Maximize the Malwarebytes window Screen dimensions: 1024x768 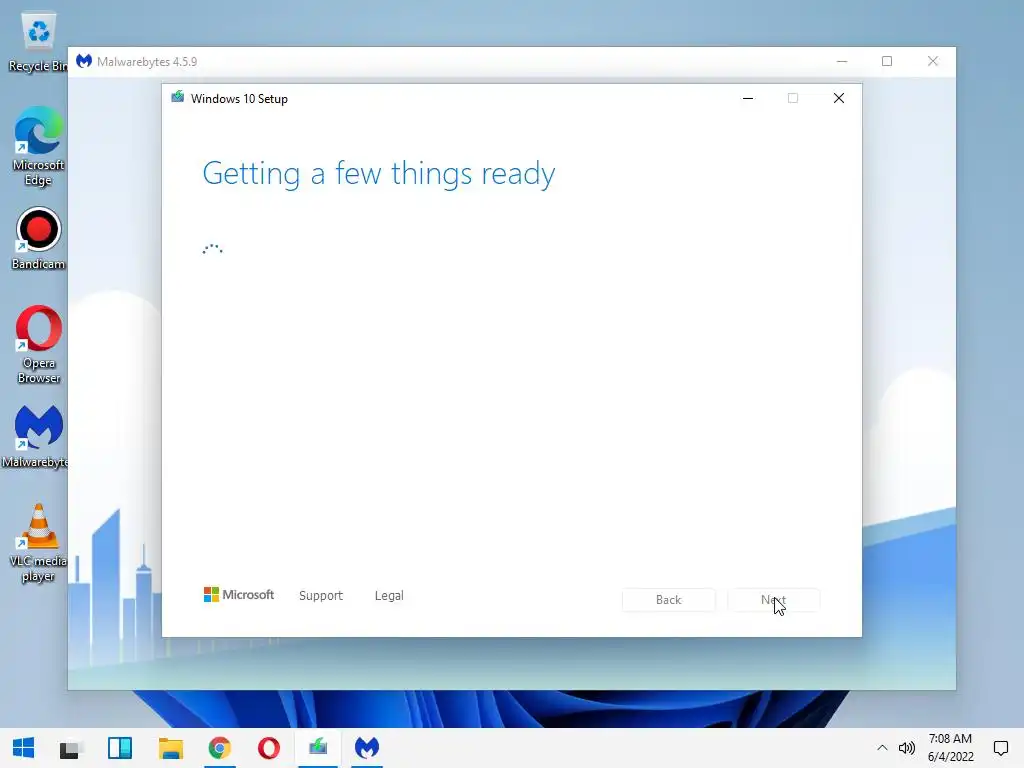(887, 61)
